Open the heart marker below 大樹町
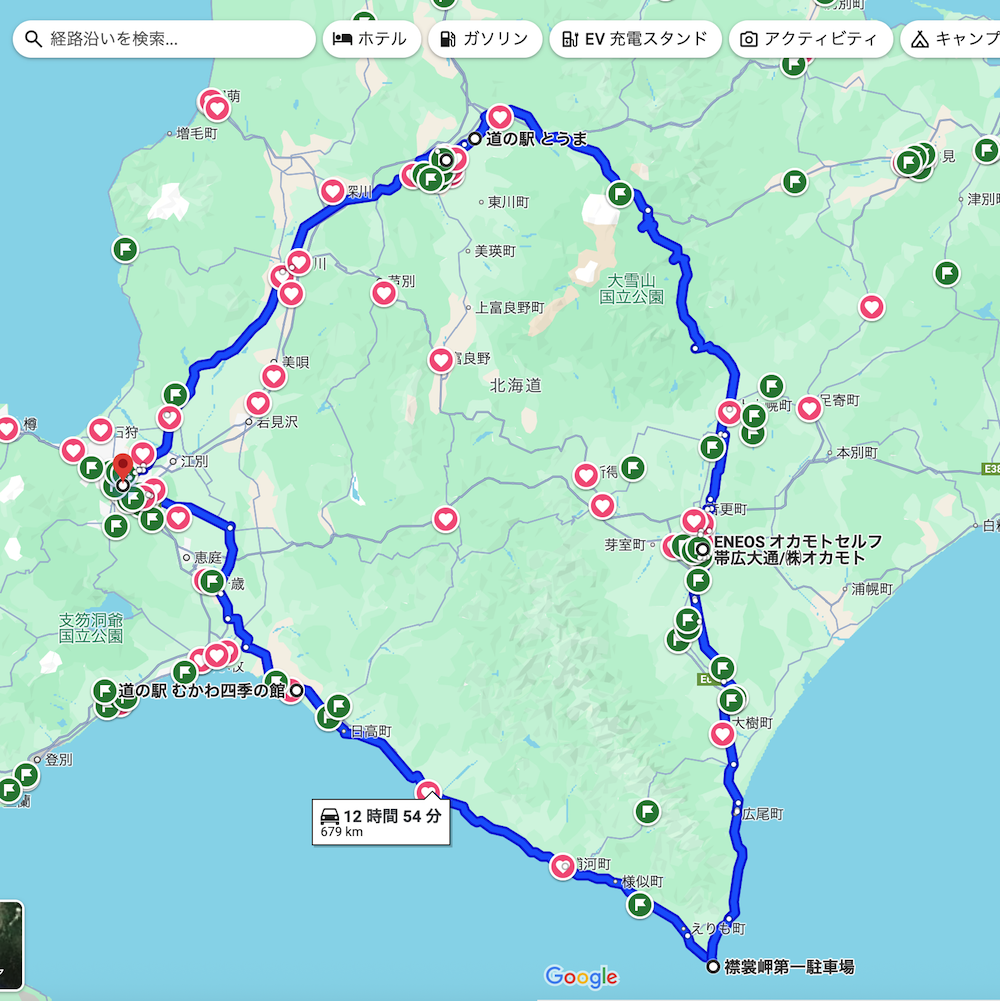This screenshot has width=1000, height=1001. coord(723,735)
